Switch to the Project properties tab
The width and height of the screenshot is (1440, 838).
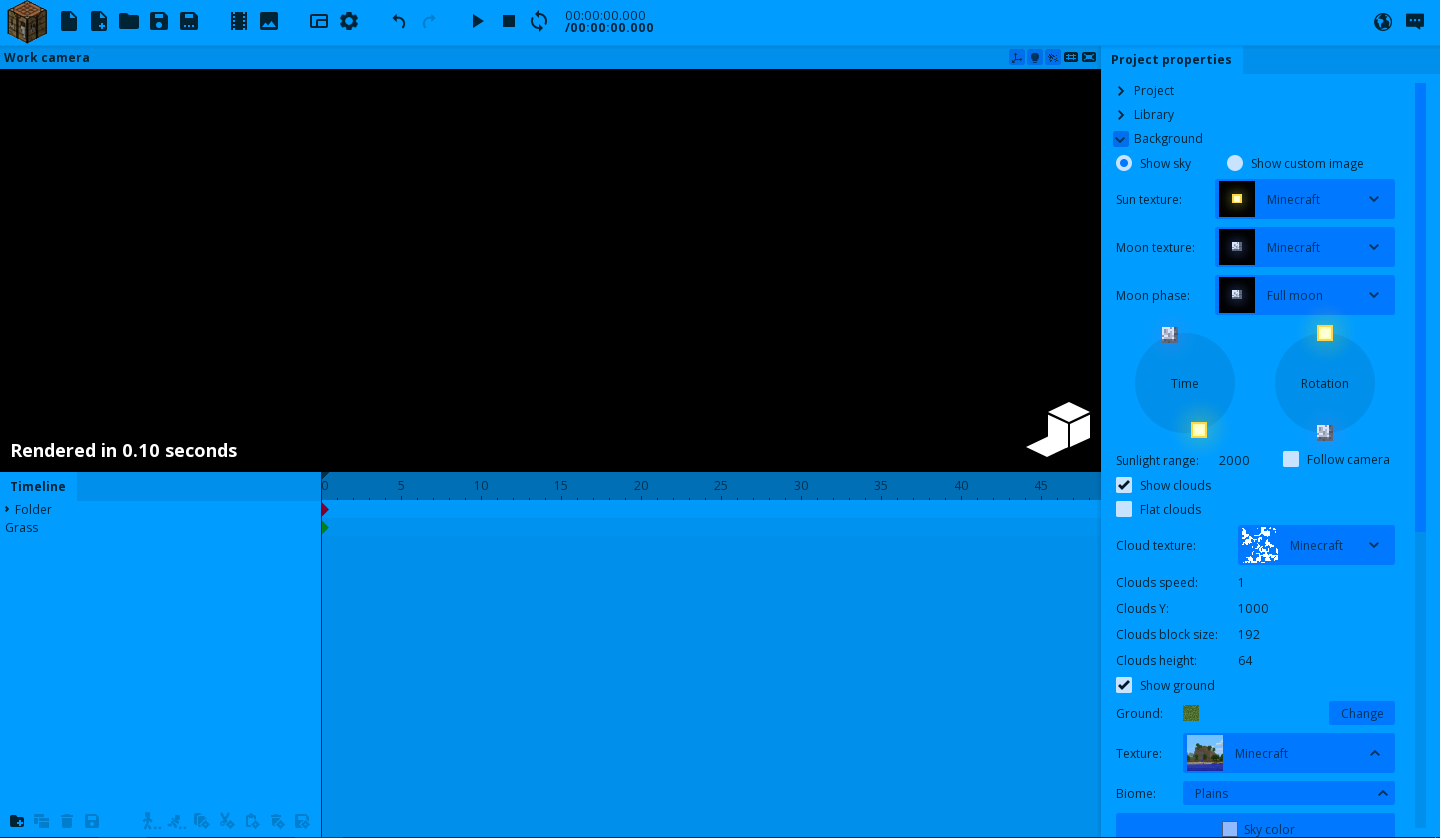coord(1171,59)
